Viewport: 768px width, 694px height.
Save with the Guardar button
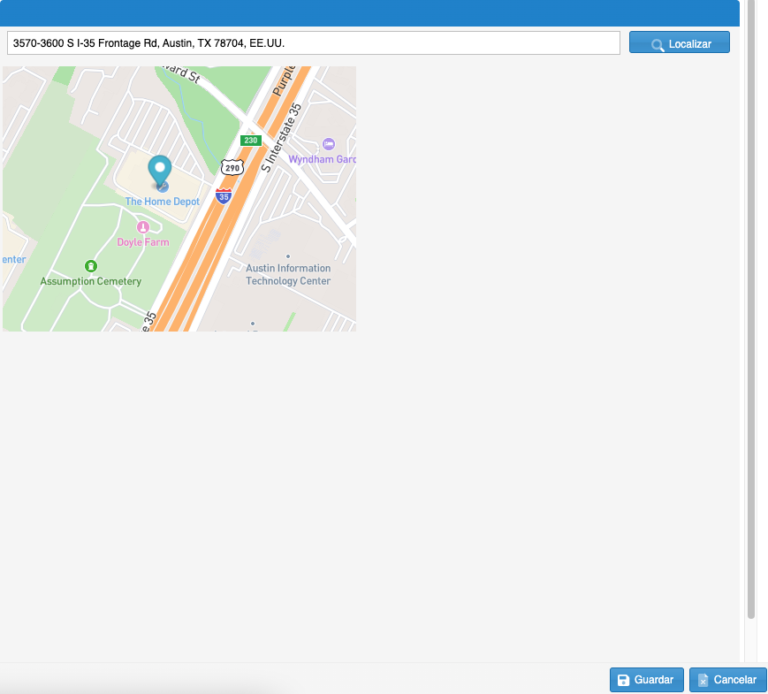click(646, 680)
